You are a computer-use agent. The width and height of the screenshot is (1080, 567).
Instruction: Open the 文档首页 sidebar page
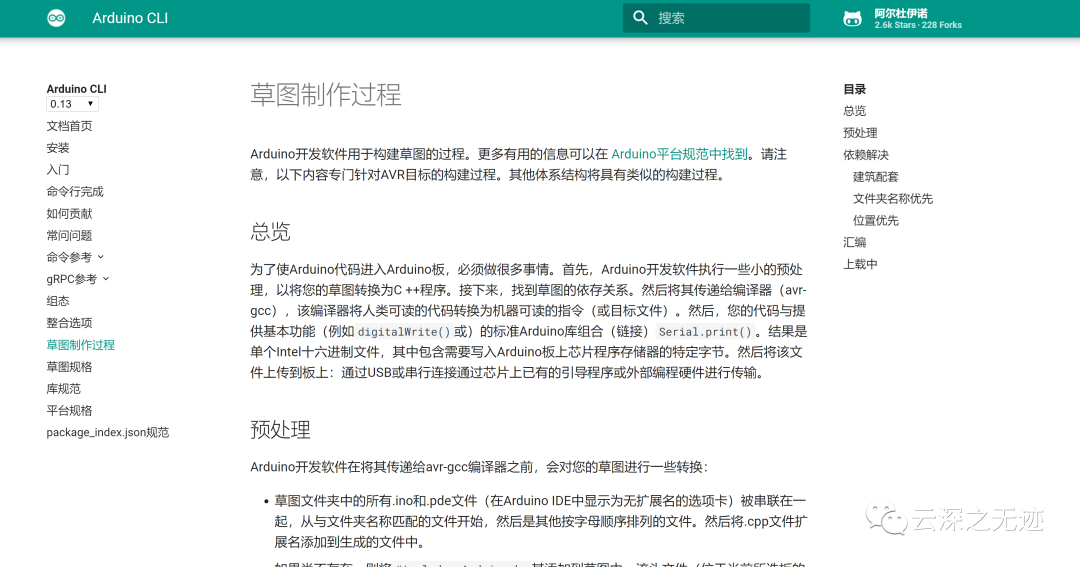(x=70, y=126)
